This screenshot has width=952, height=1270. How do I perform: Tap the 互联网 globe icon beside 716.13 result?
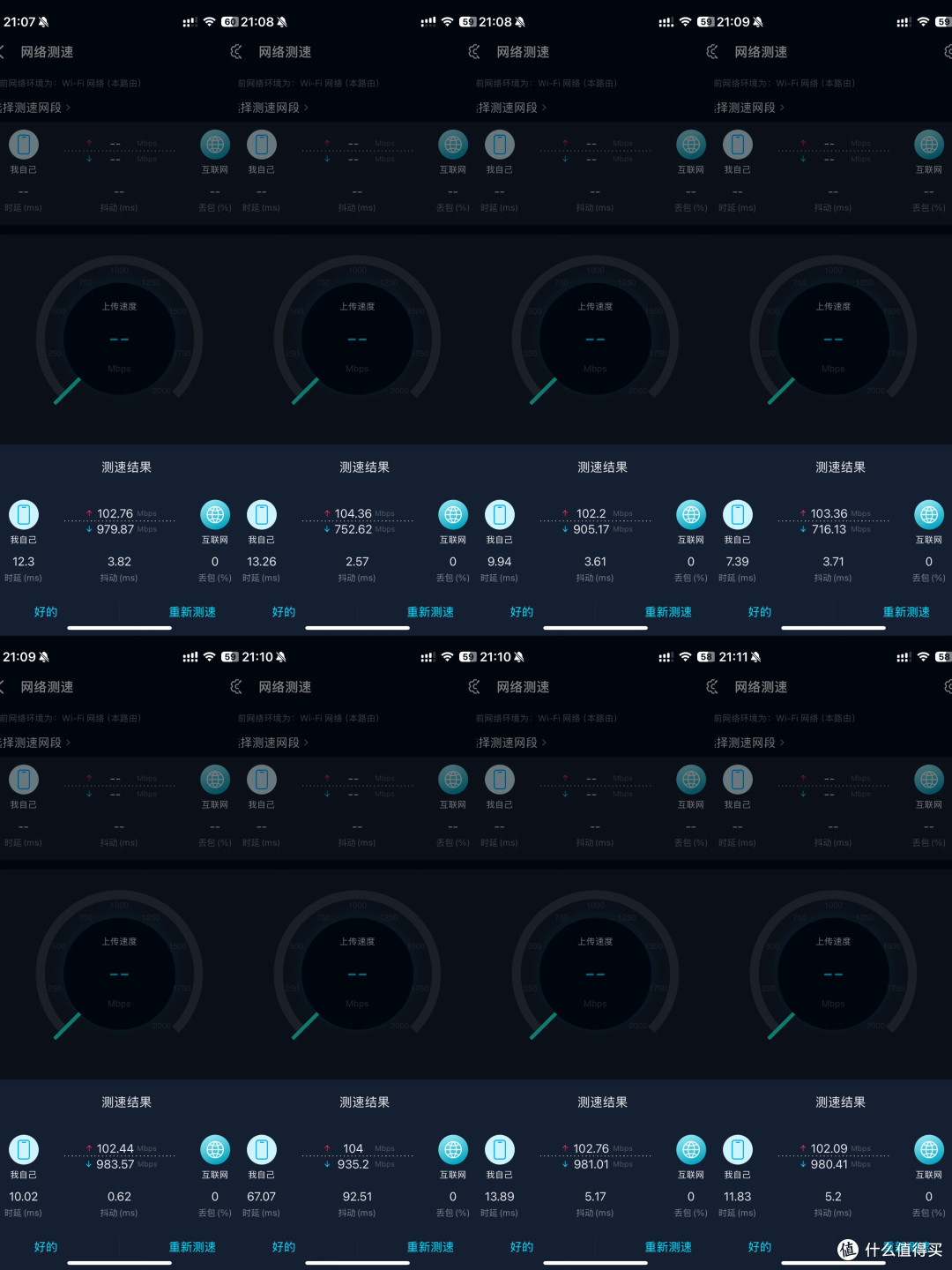[929, 514]
